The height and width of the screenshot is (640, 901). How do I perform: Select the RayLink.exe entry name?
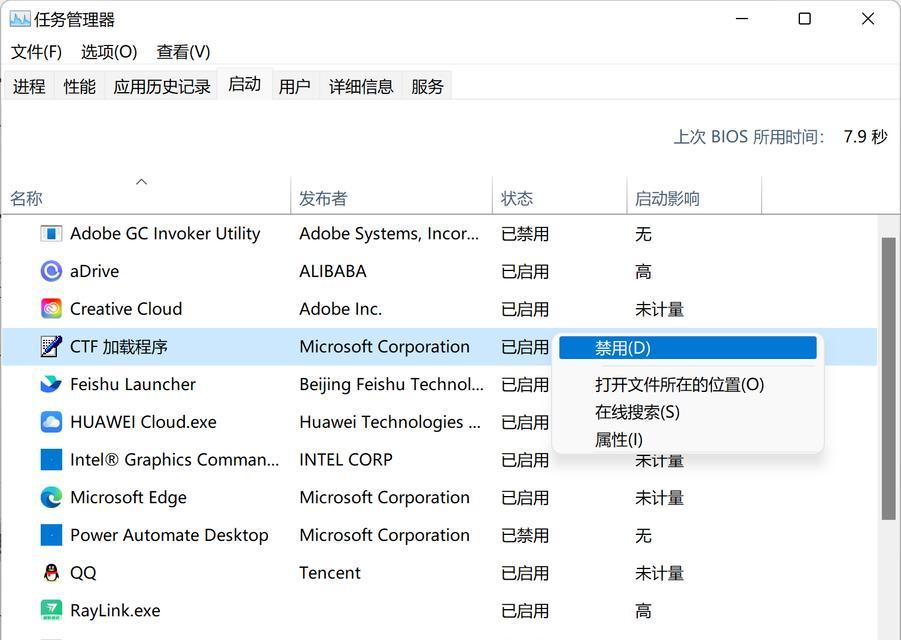click(115, 610)
